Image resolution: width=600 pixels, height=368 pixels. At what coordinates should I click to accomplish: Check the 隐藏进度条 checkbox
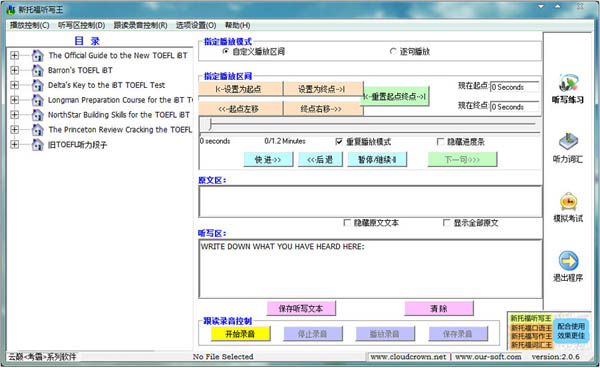click(440, 142)
